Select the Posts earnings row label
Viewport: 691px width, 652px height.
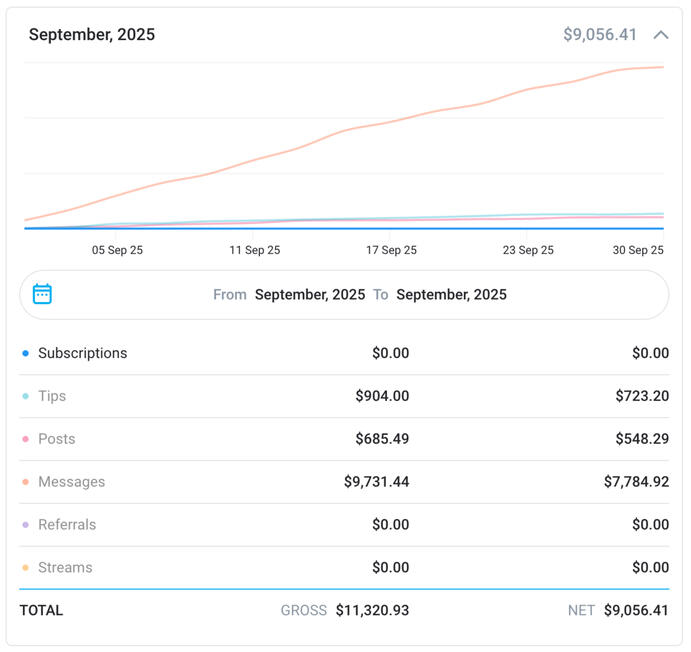56,439
